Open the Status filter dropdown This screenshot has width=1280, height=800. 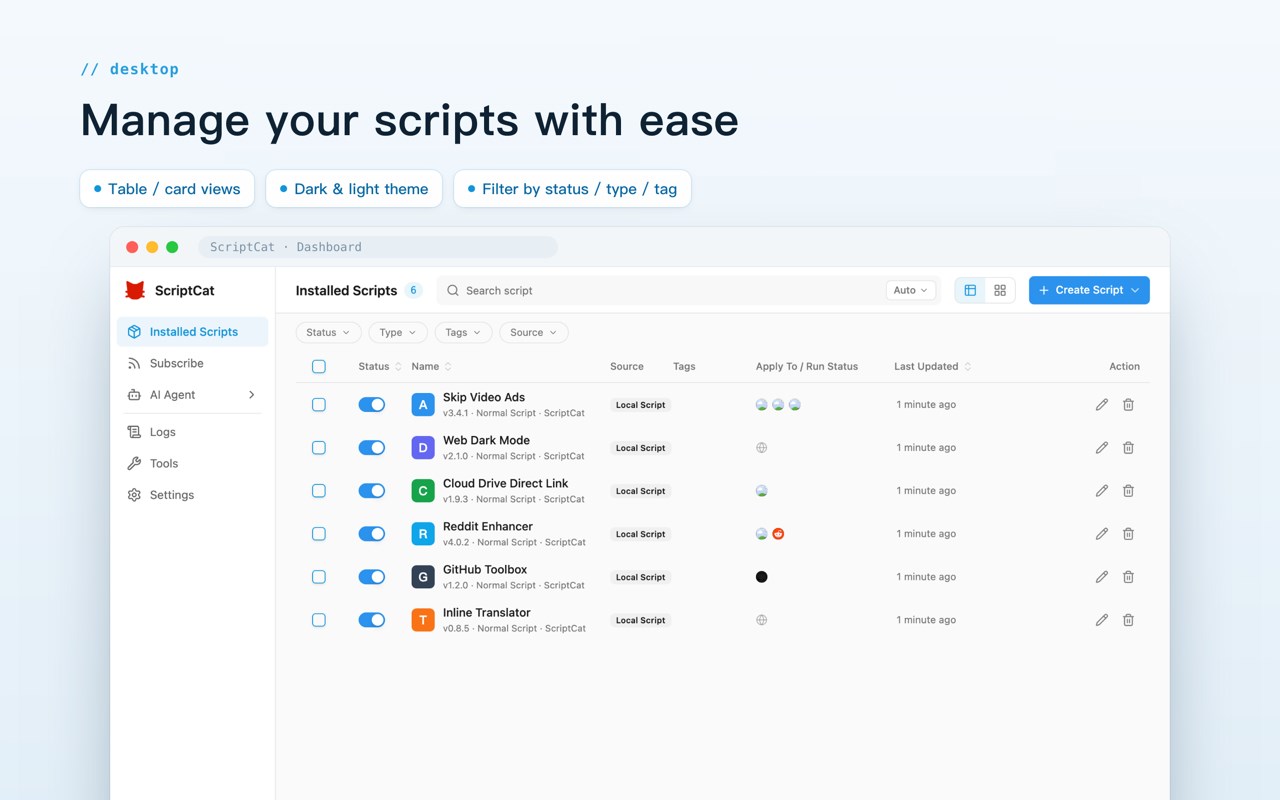(329, 333)
